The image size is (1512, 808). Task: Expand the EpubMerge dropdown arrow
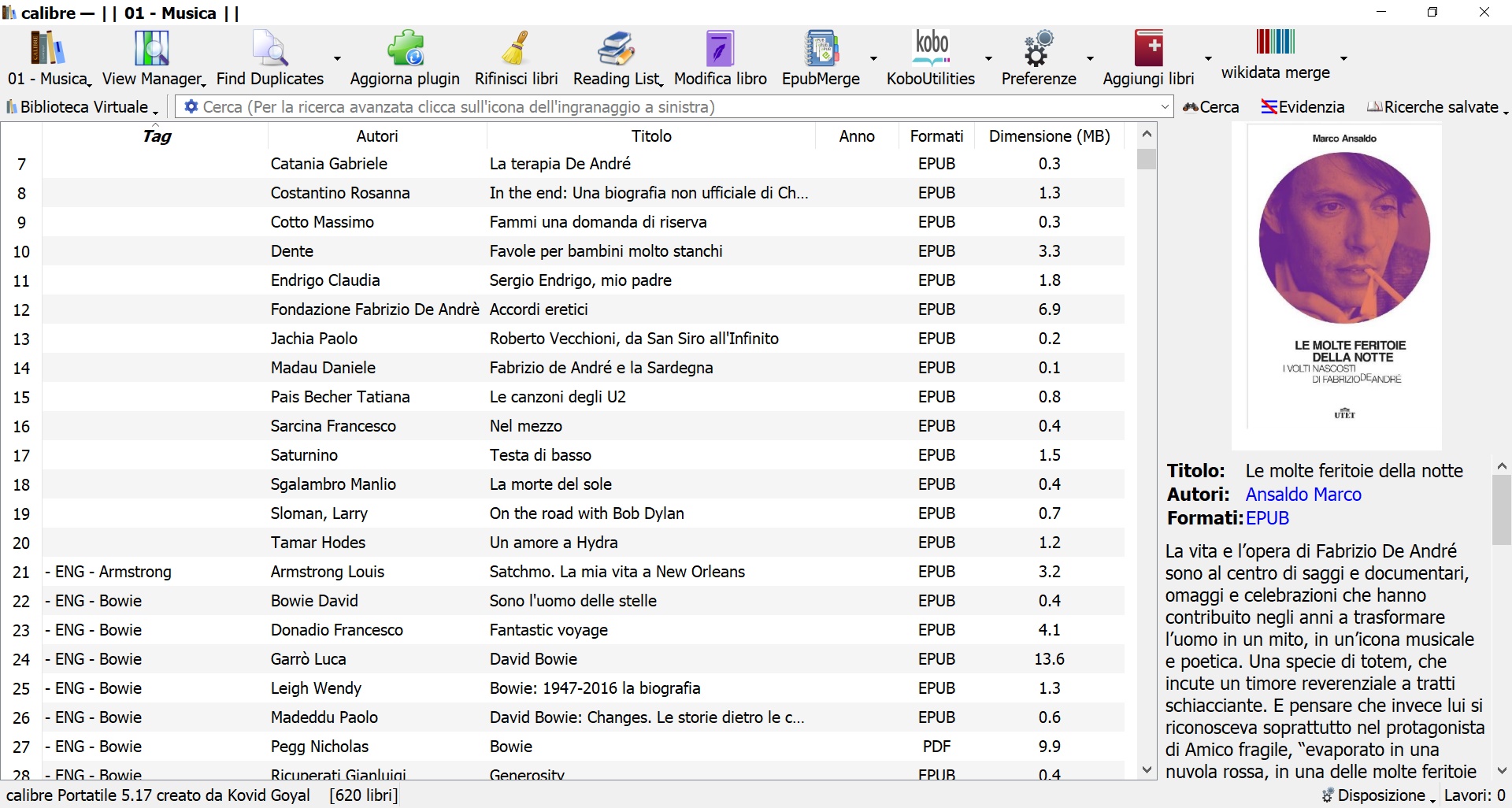point(873,58)
